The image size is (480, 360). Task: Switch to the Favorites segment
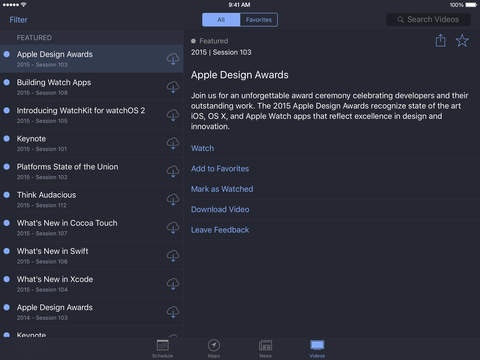tap(259, 20)
